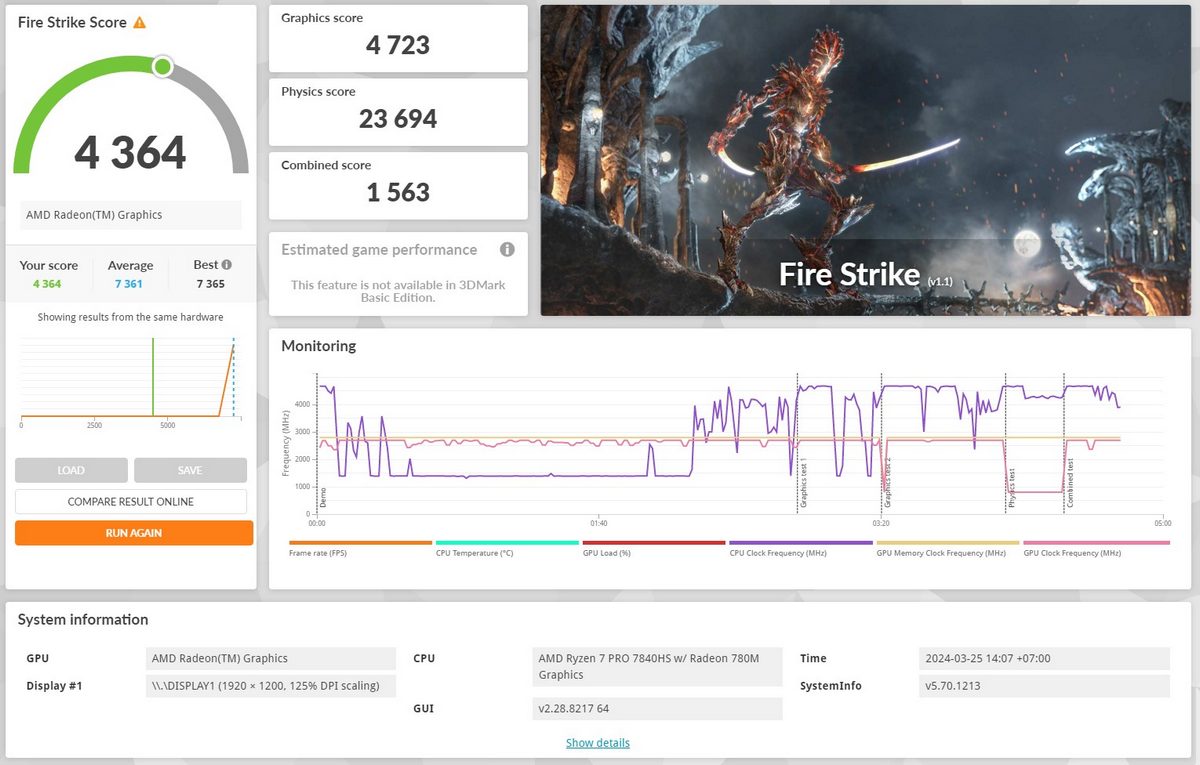This screenshot has width=1200, height=765.
Task: Click the Display #1 value field
Action: [271, 686]
